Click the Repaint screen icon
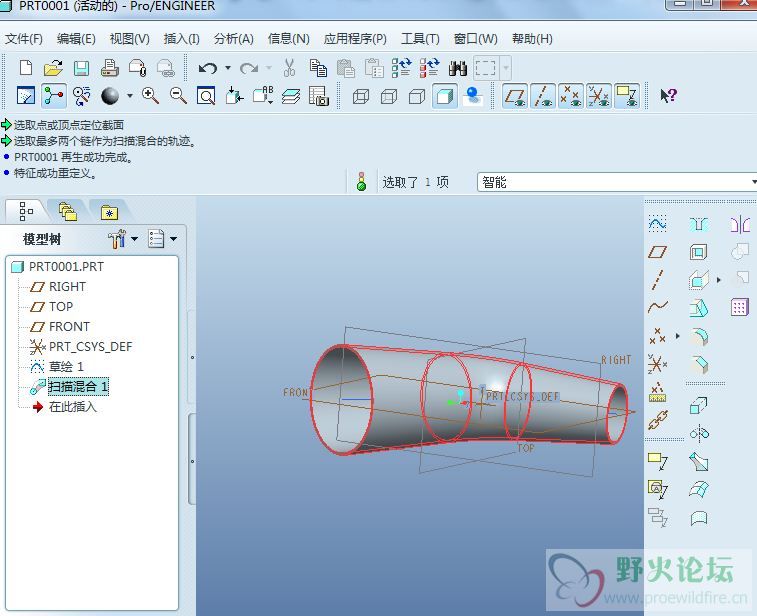This screenshot has height=616, width=757. pos(26,96)
